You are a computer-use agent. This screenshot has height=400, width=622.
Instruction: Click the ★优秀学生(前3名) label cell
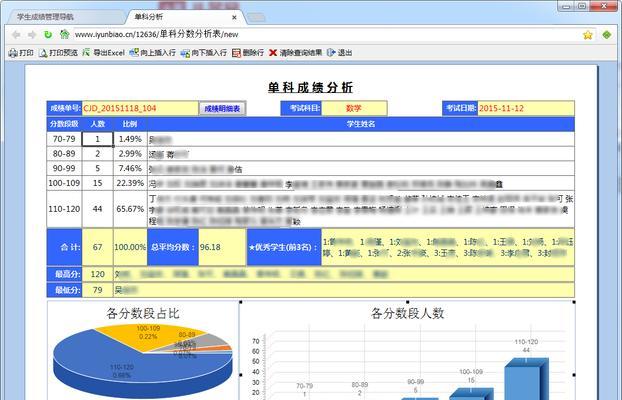(x=284, y=247)
